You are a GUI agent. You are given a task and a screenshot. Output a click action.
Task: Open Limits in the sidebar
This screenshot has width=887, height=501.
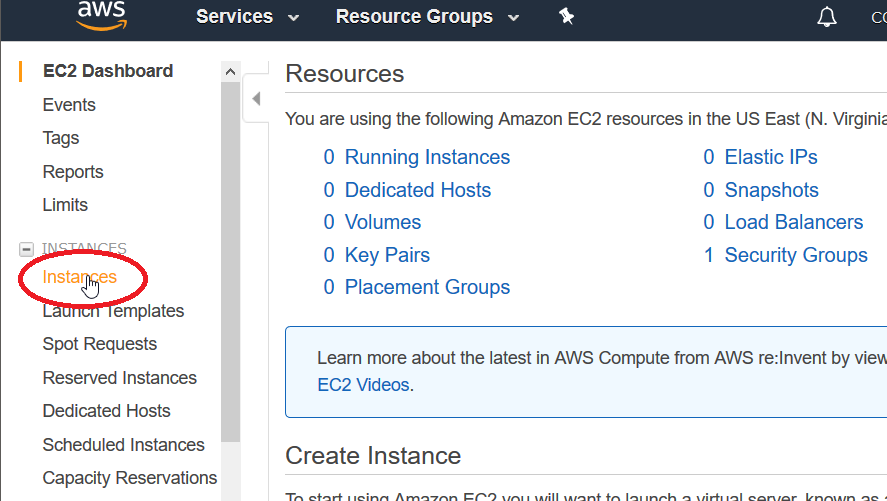65,205
